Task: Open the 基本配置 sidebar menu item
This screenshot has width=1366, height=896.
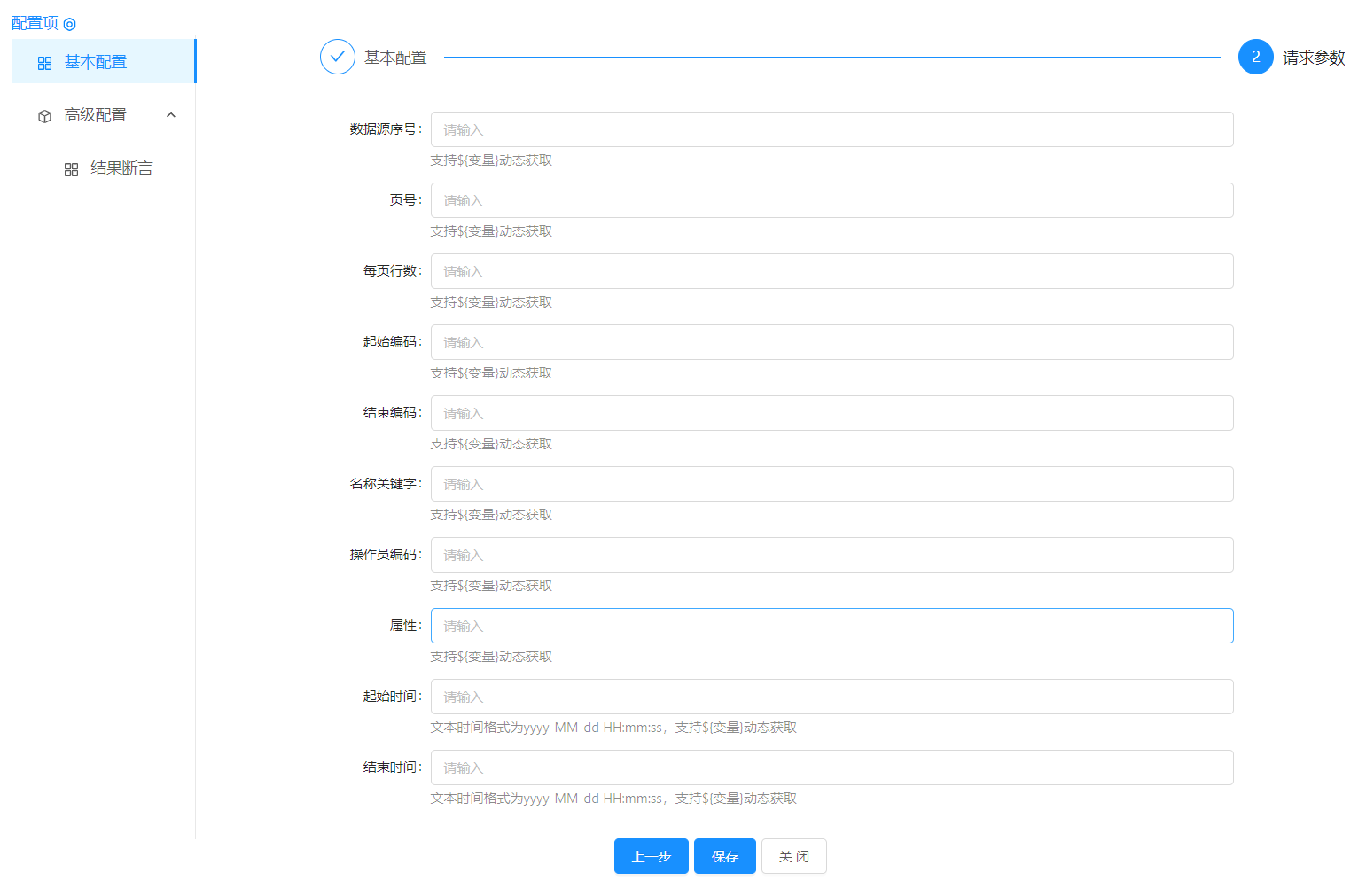Action: pos(96,62)
